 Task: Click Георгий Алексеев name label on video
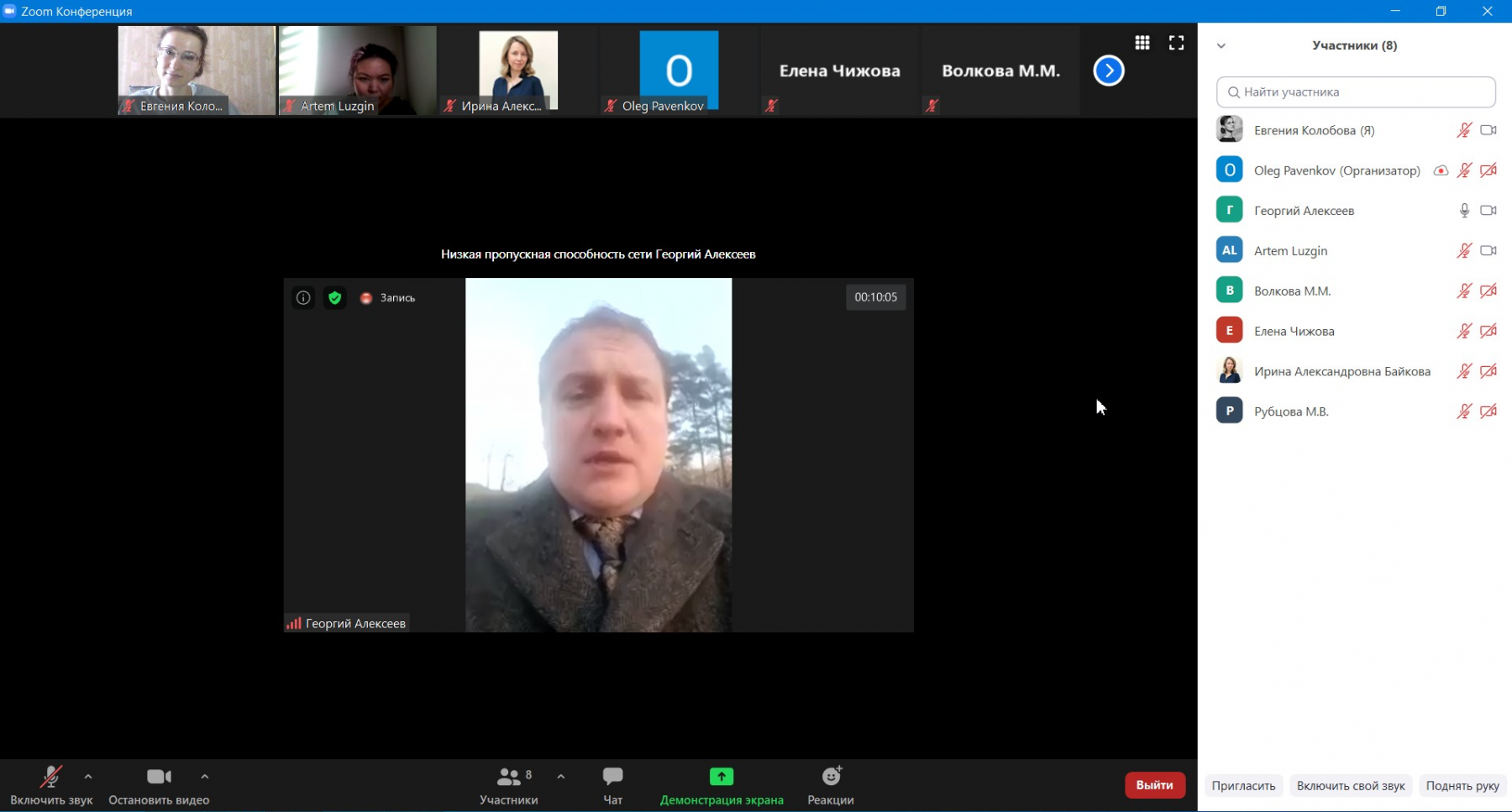[355, 623]
